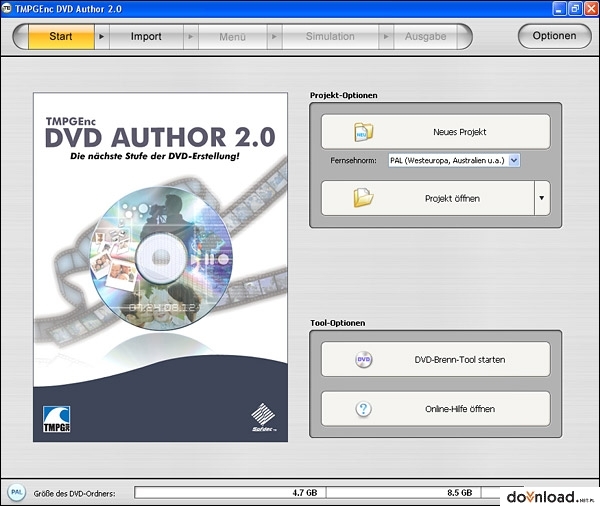The image size is (600, 506).
Task: Click the TMPG logo on the cover image
Action: 57,419
